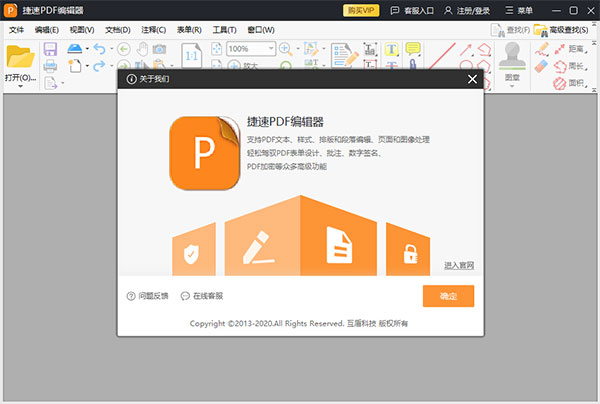
Task: Expand the 图章 stamp dropdown
Action: pos(512,86)
